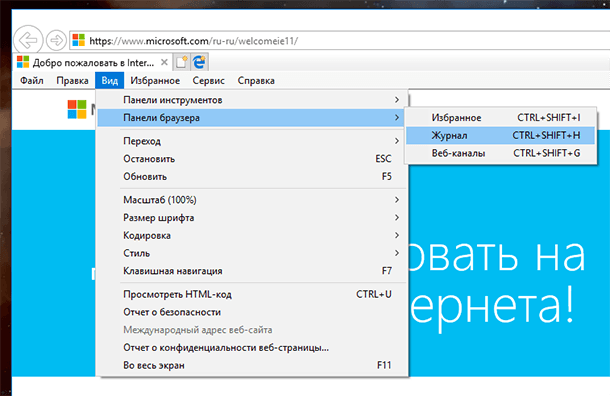Image resolution: width=610 pixels, height=396 pixels.
Task: Click the disabled Международный адрес веб-сайта item
Action: (x=252, y=330)
